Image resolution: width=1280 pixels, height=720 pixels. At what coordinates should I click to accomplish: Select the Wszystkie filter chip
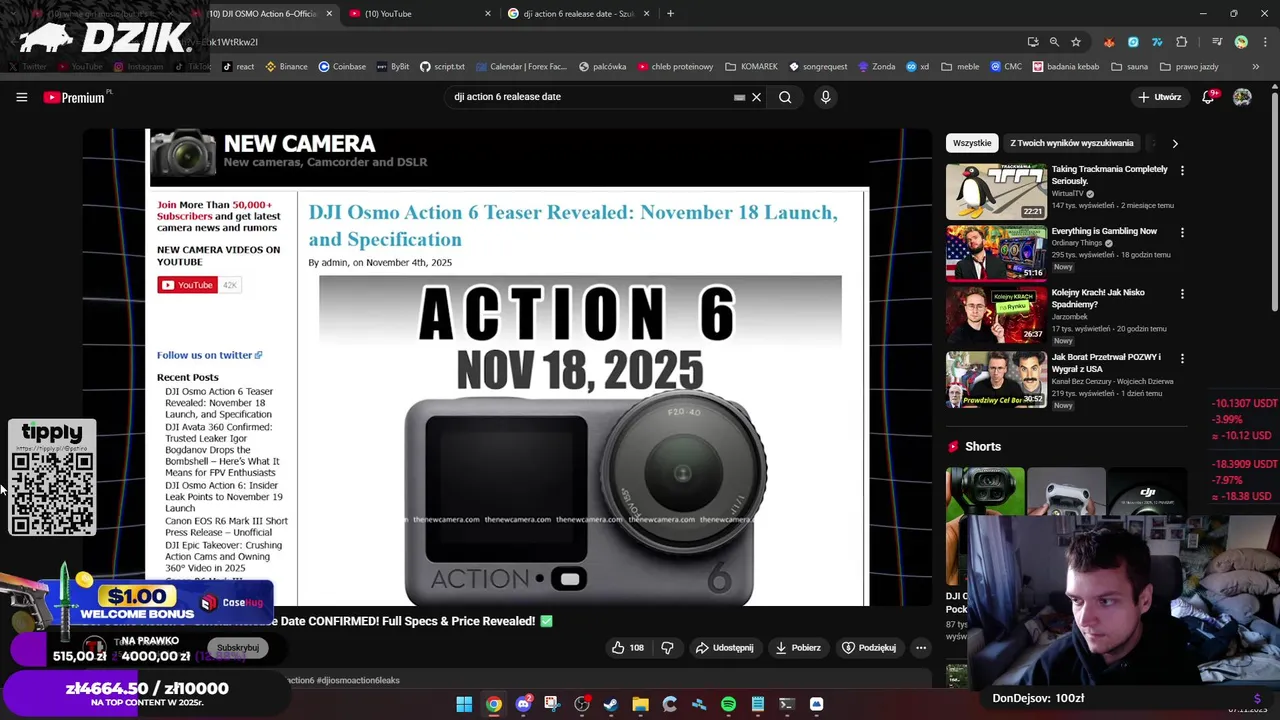[x=972, y=143]
